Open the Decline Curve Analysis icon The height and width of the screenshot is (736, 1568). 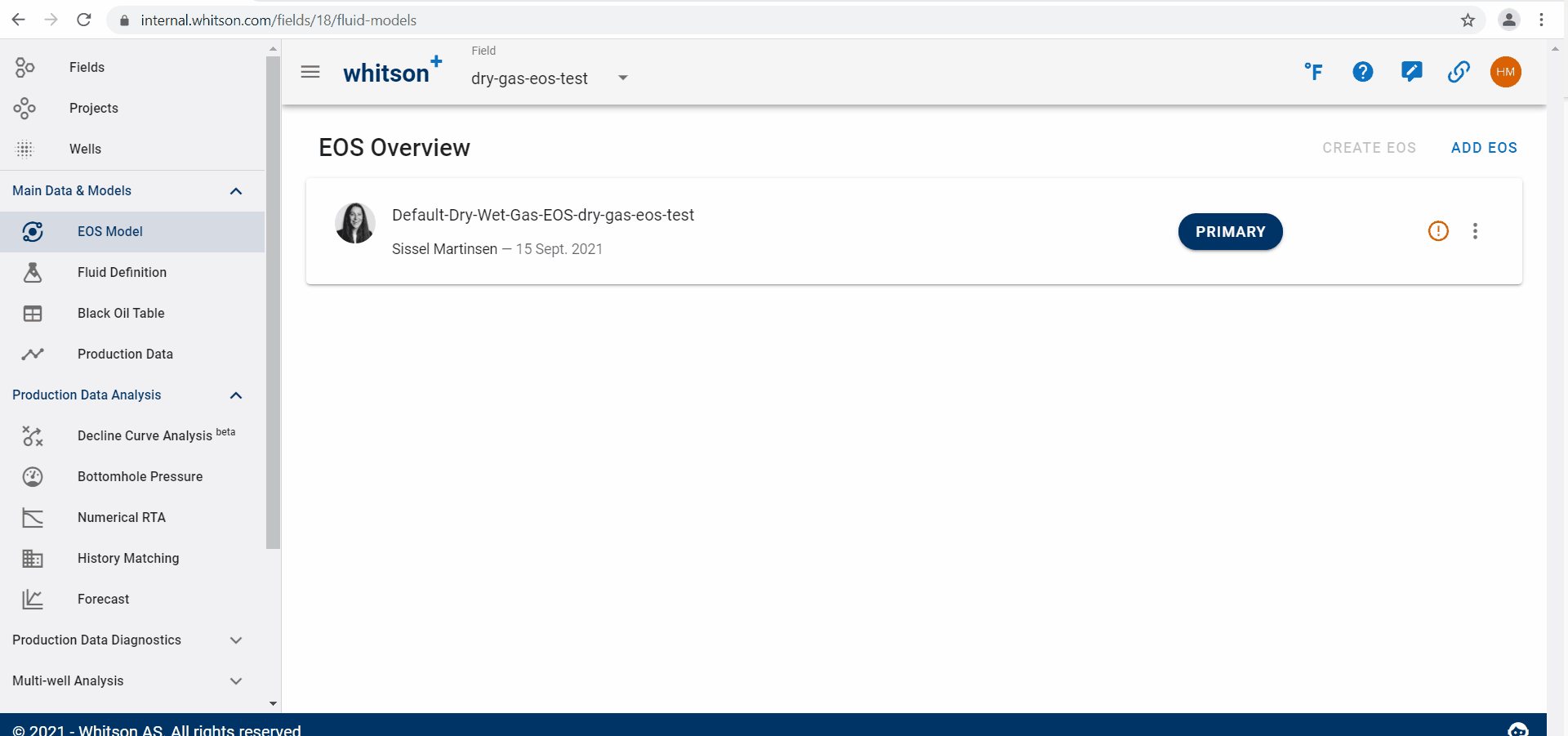(x=33, y=435)
